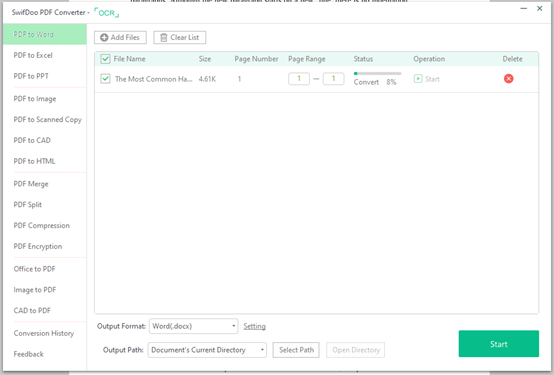The image size is (554, 375).
Task: Select Office to PDF
Action: [34, 269]
